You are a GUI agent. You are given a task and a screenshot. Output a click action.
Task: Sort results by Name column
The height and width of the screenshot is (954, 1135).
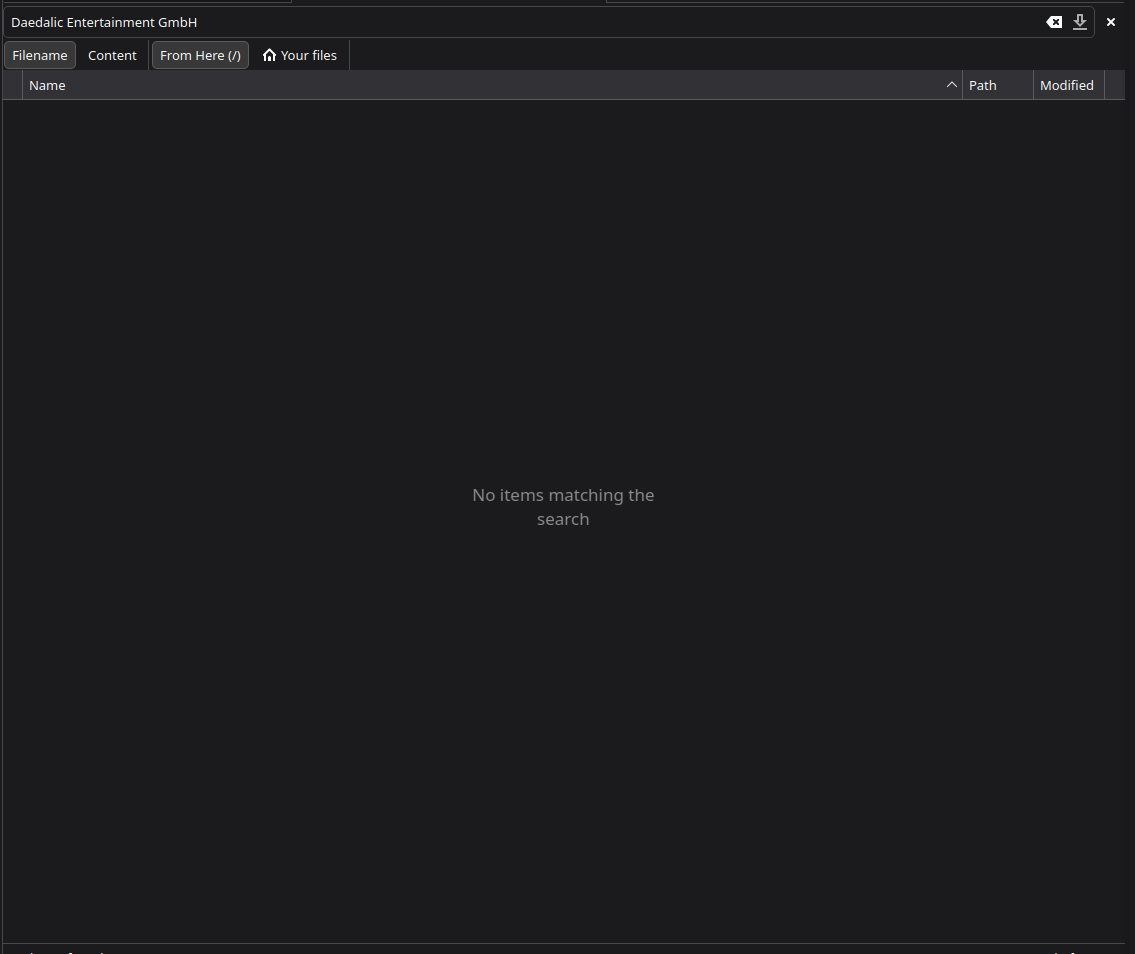492,85
